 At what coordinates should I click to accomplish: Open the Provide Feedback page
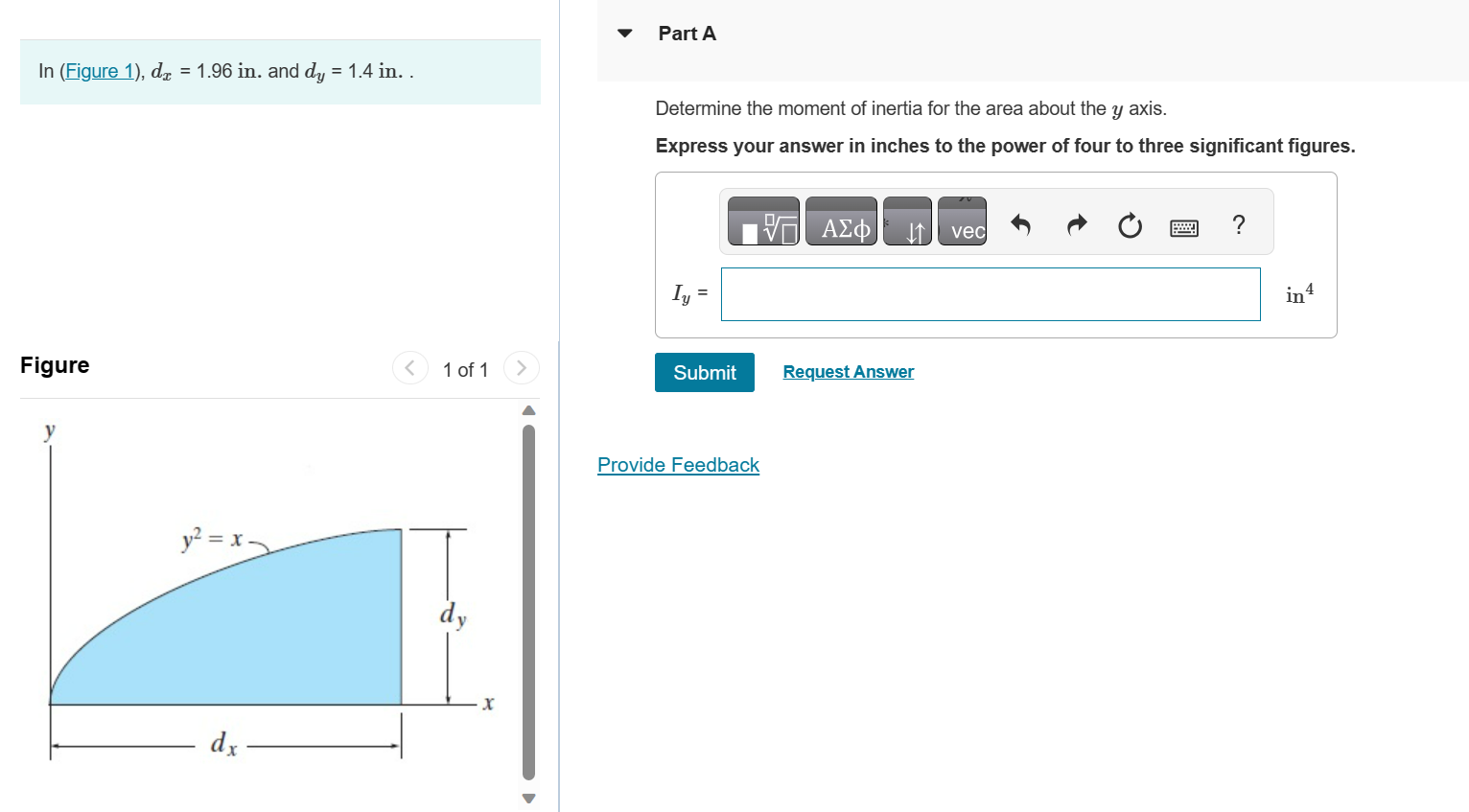678,465
